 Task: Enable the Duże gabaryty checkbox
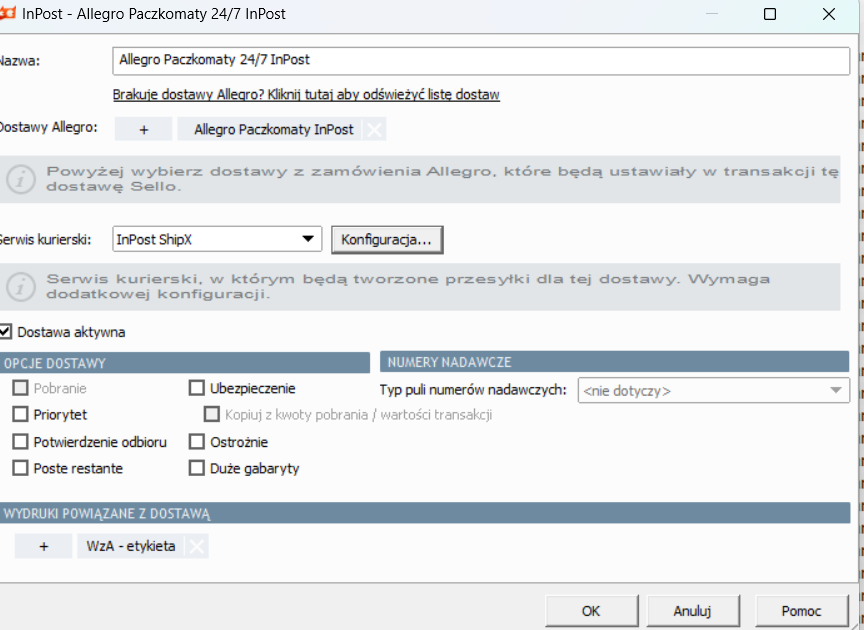[197, 468]
